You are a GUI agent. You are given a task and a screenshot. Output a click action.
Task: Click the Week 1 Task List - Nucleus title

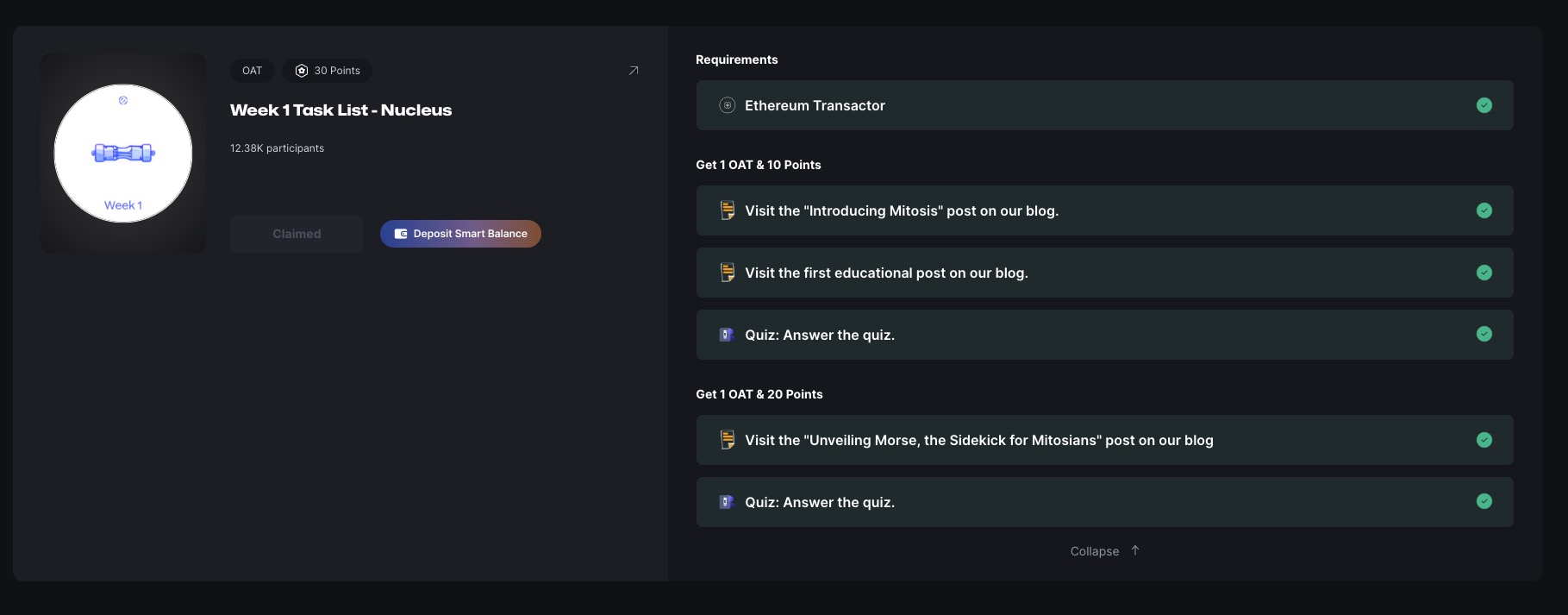[x=340, y=110]
